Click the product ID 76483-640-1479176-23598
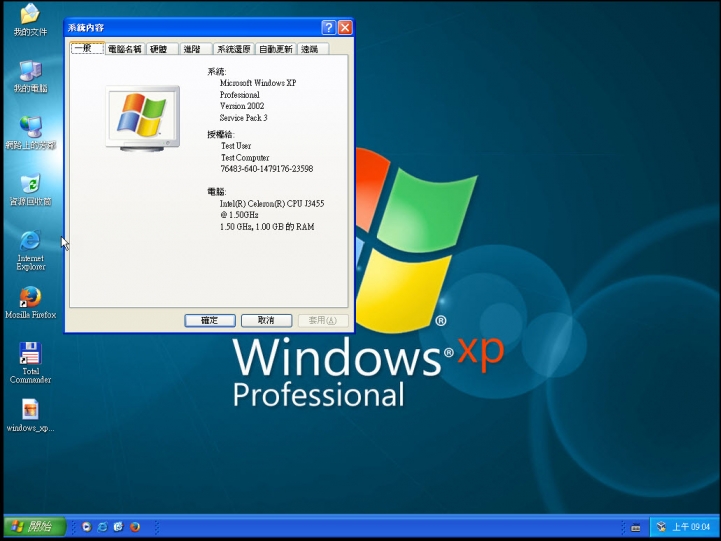The width and height of the screenshot is (721, 541). pyautogui.click(x=267, y=169)
